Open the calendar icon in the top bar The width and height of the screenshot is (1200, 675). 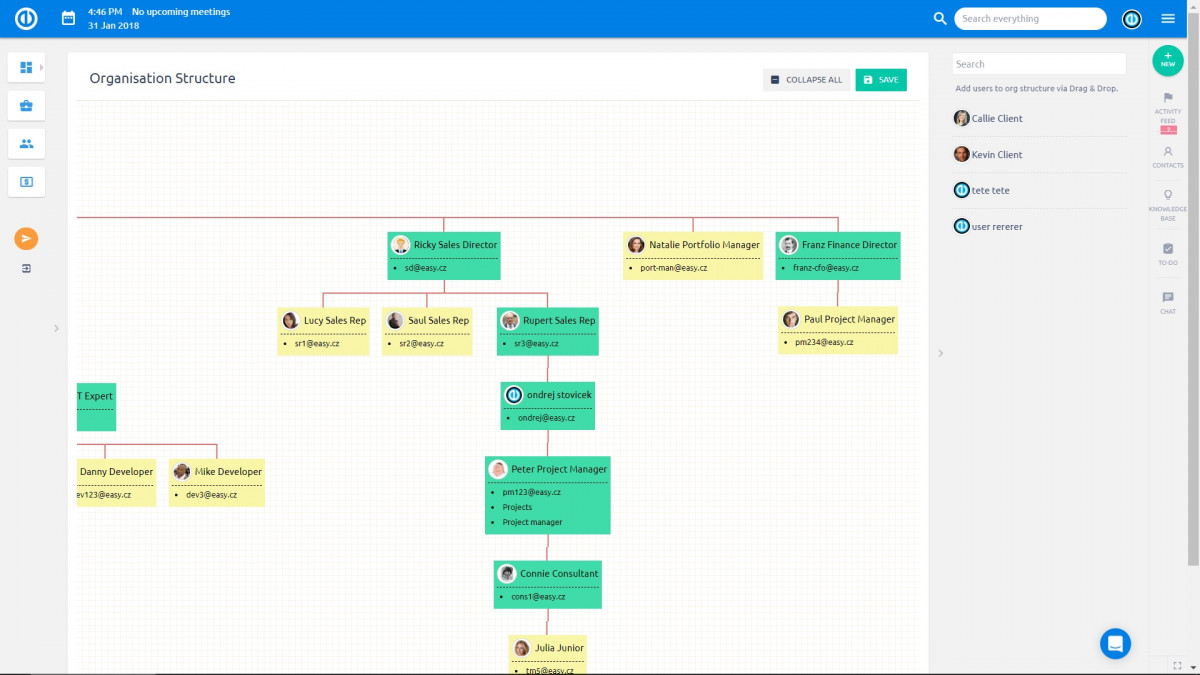[67, 18]
